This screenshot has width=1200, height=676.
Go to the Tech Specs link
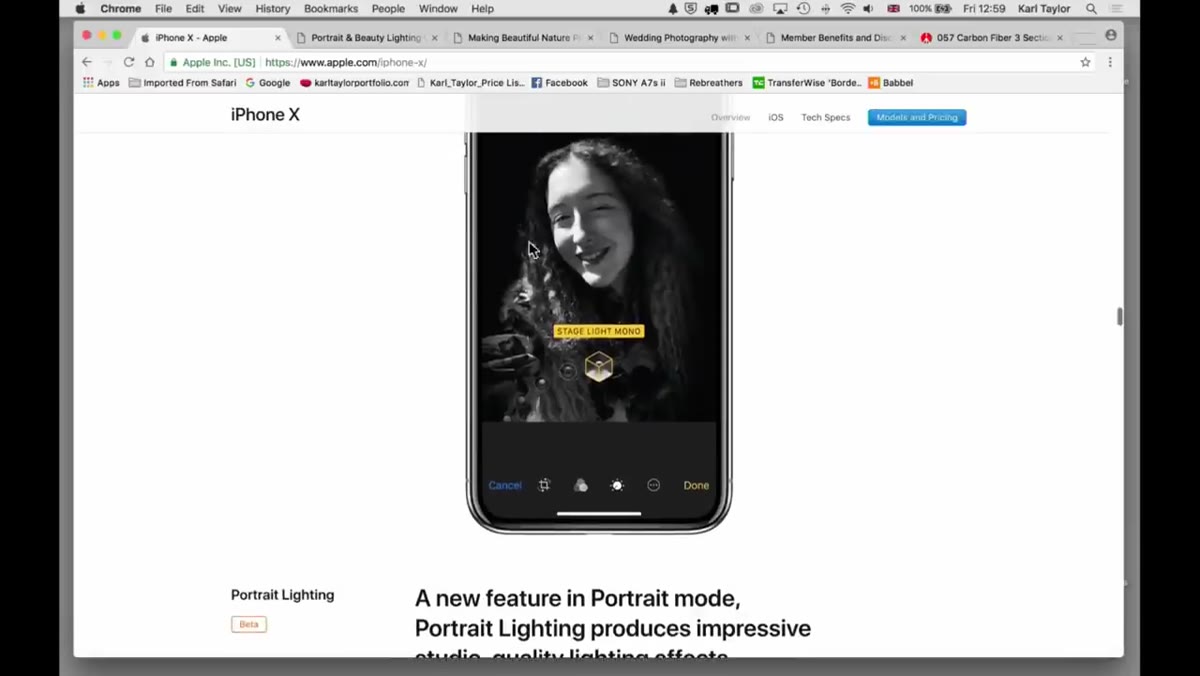click(x=825, y=117)
